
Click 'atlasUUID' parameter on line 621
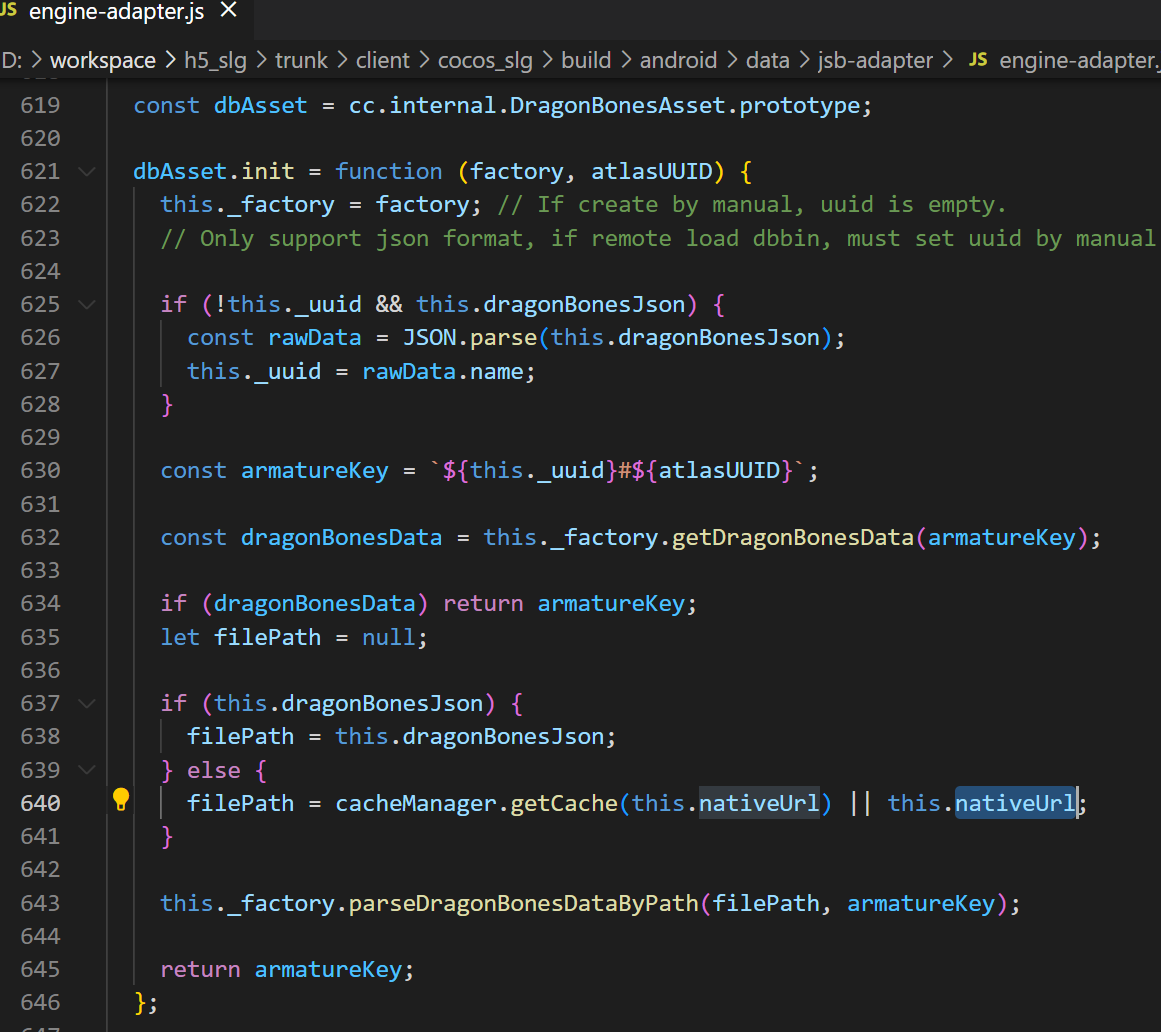652,172
